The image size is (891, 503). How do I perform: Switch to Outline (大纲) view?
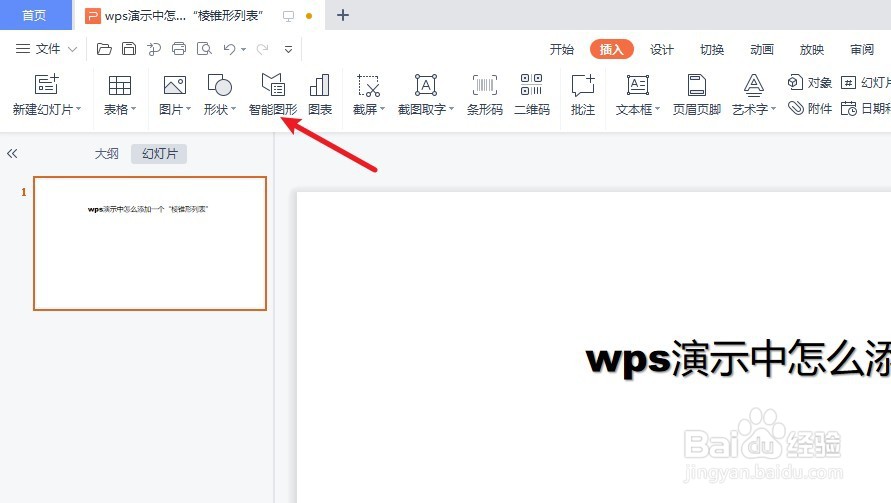click(x=106, y=153)
